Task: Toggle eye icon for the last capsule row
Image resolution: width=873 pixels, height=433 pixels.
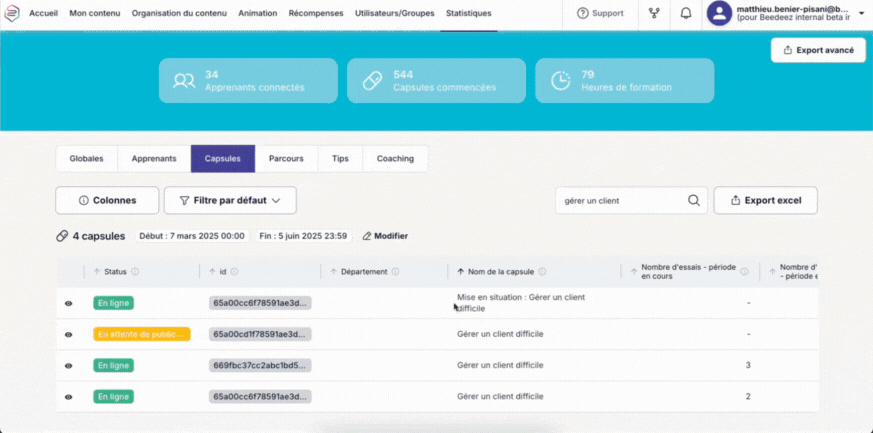Action: (x=69, y=397)
